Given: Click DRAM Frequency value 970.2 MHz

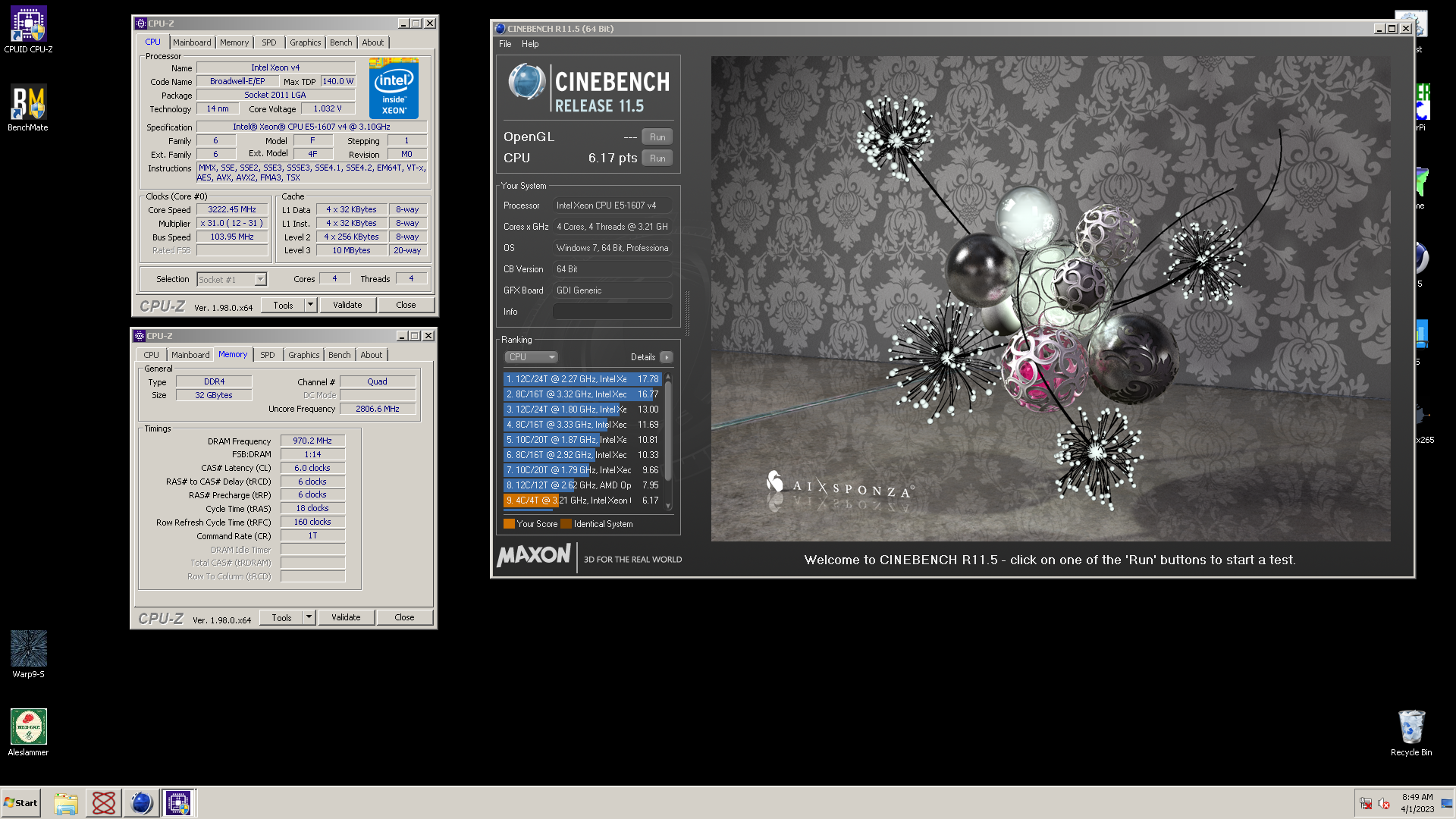Looking at the screenshot, I should click(312, 441).
